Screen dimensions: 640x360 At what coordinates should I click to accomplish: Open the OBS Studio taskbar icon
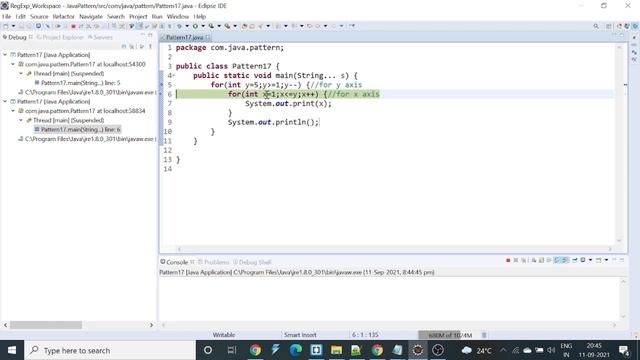click(x=438, y=350)
